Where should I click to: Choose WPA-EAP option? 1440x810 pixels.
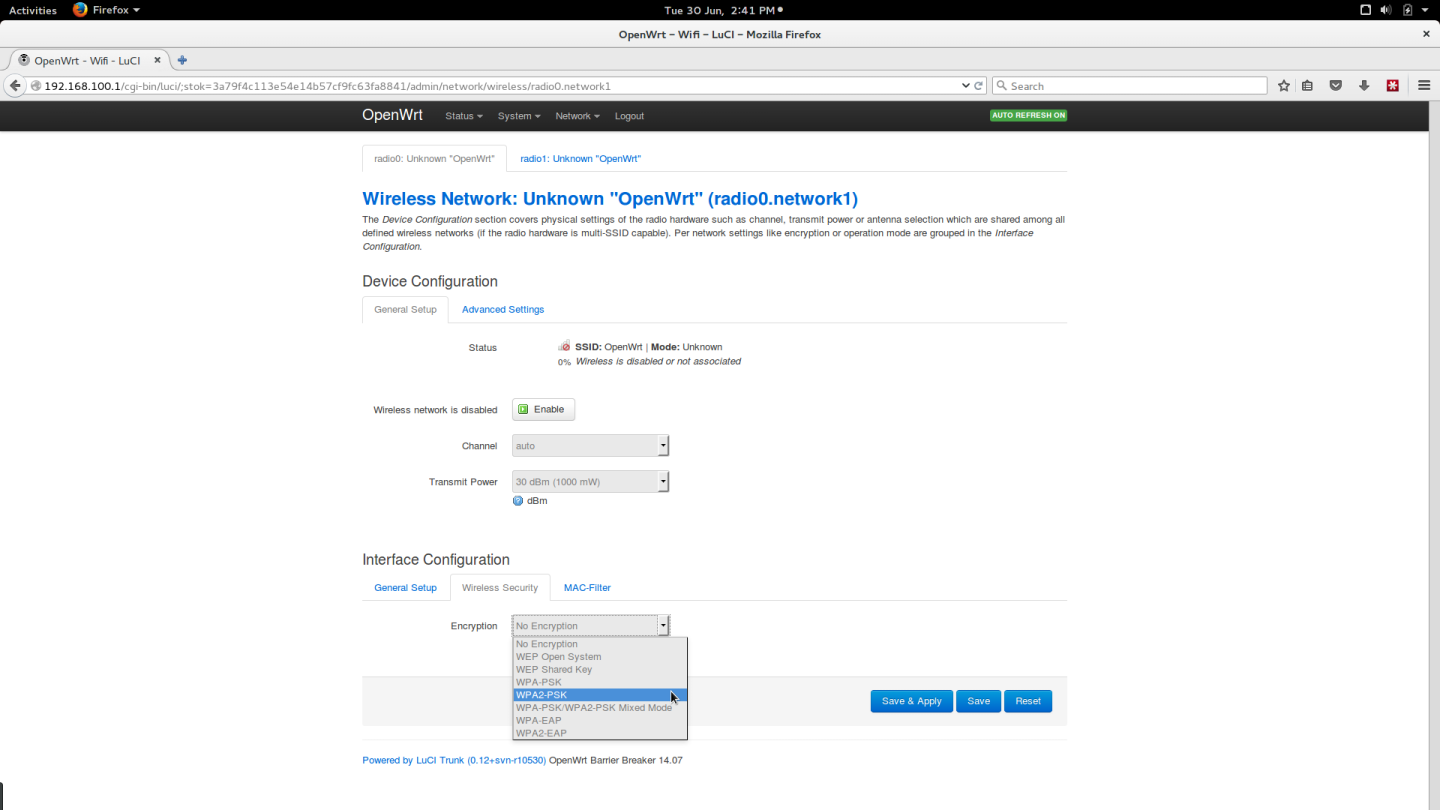600,720
